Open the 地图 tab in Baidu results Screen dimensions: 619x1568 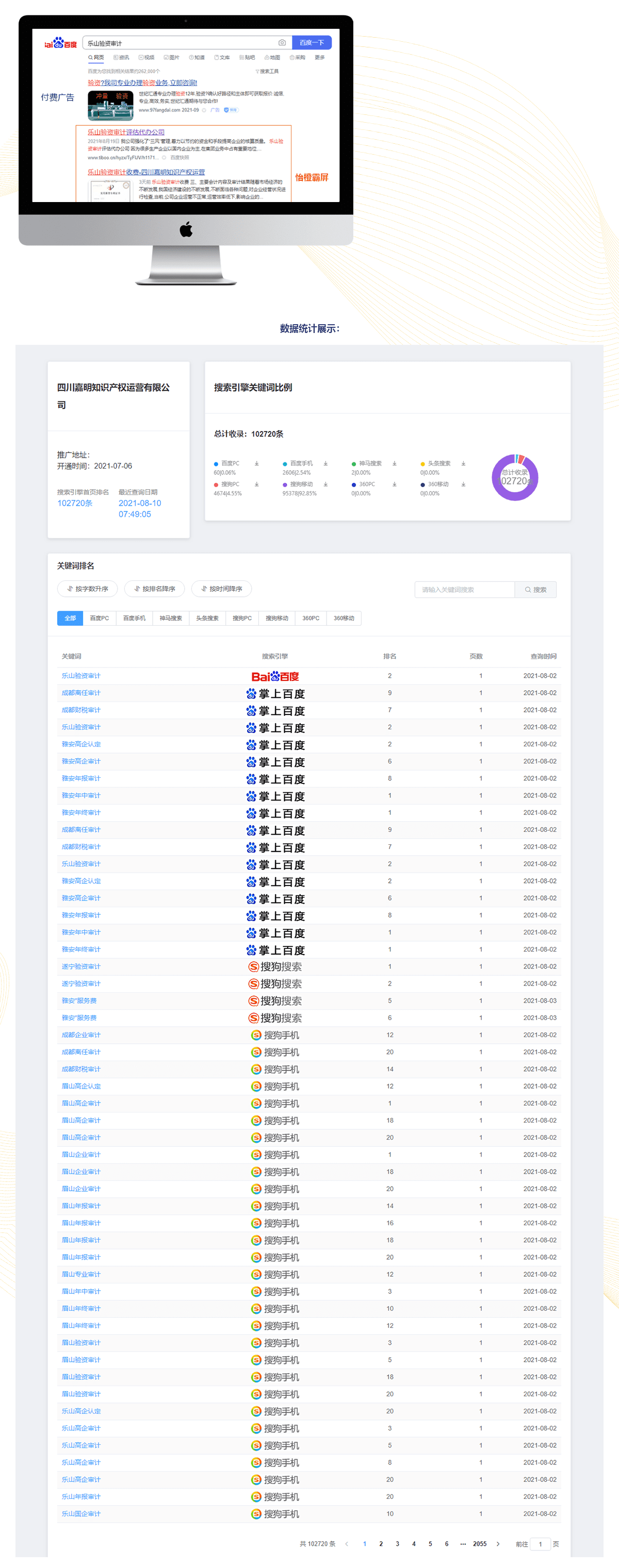coord(272,58)
